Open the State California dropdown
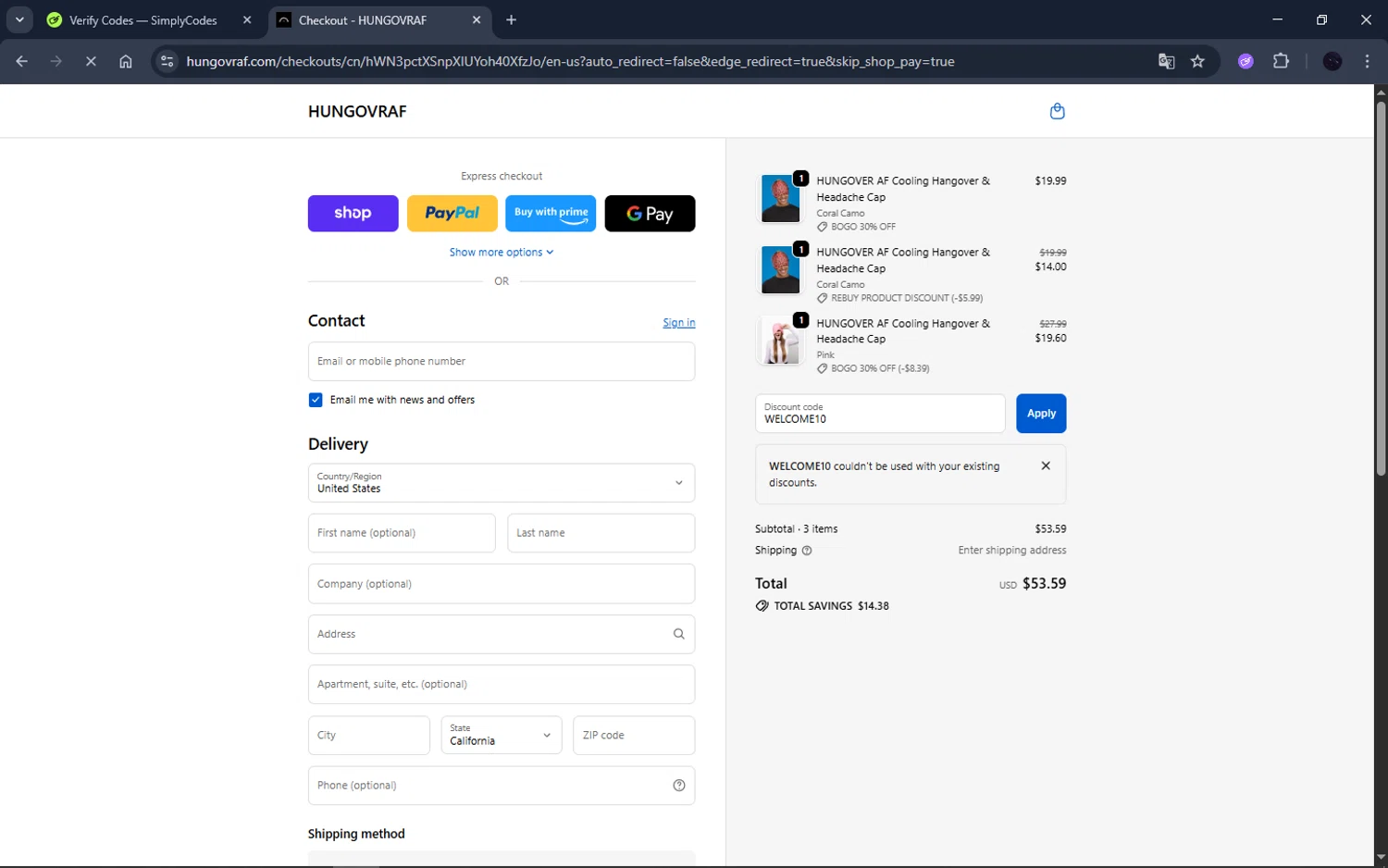 pyautogui.click(x=502, y=735)
